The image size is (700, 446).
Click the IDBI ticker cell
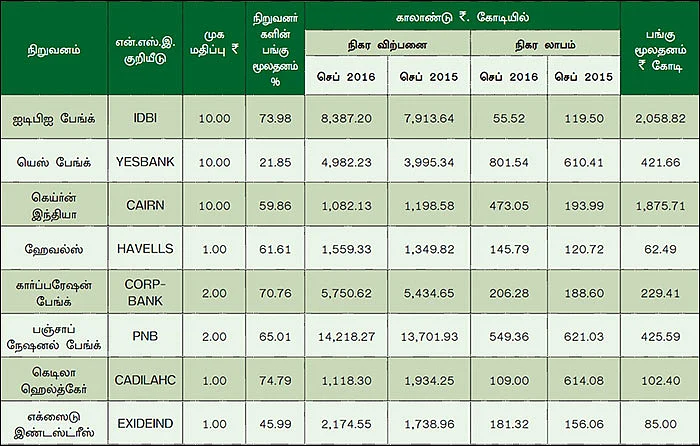[x=145, y=118]
